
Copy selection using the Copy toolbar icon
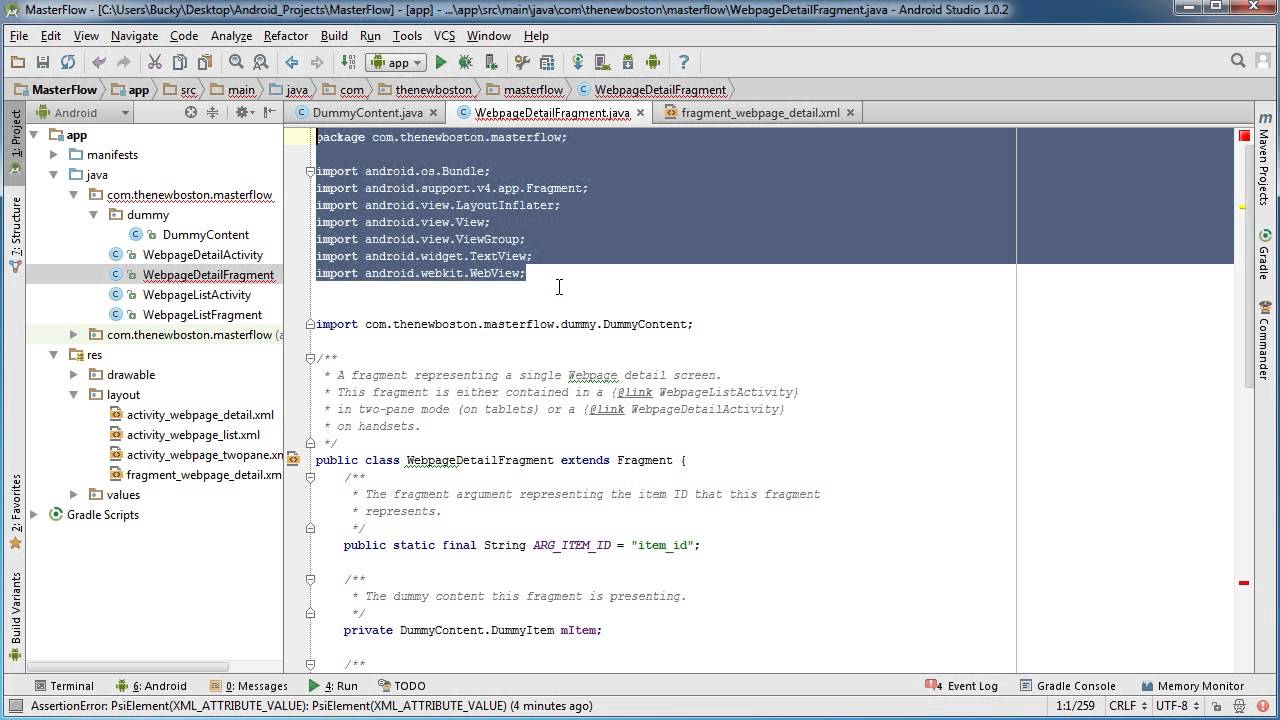(x=180, y=62)
